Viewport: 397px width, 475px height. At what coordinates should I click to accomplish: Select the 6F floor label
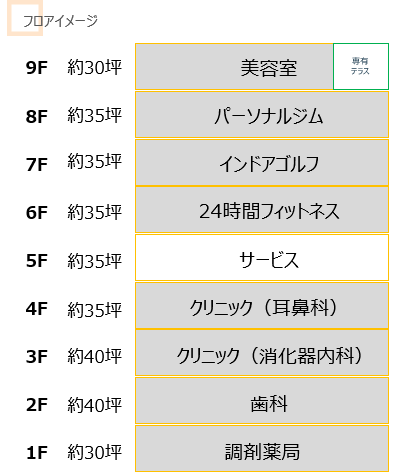pyautogui.click(x=37, y=213)
